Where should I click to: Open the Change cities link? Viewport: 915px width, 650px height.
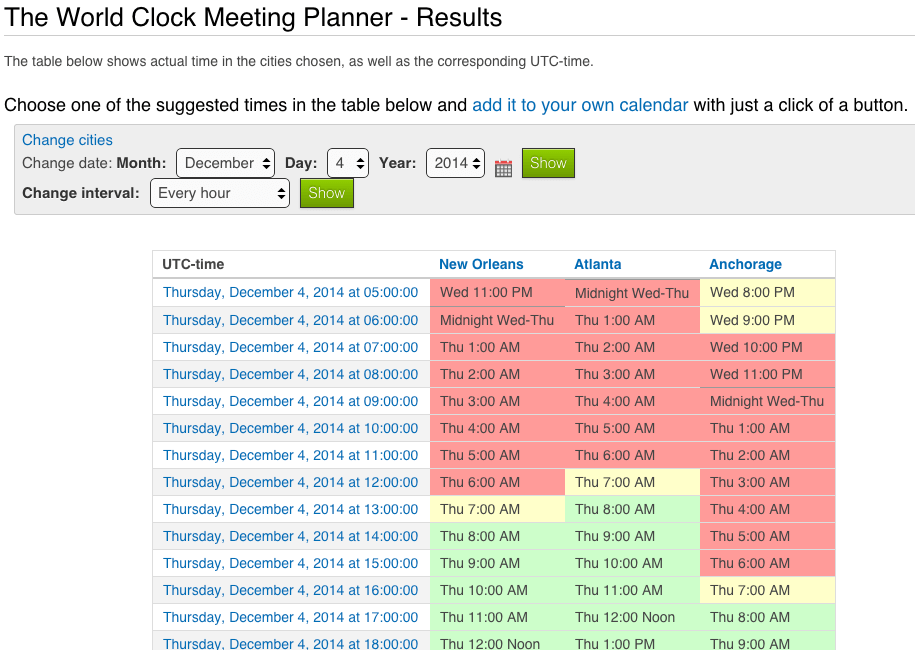(x=67, y=140)
